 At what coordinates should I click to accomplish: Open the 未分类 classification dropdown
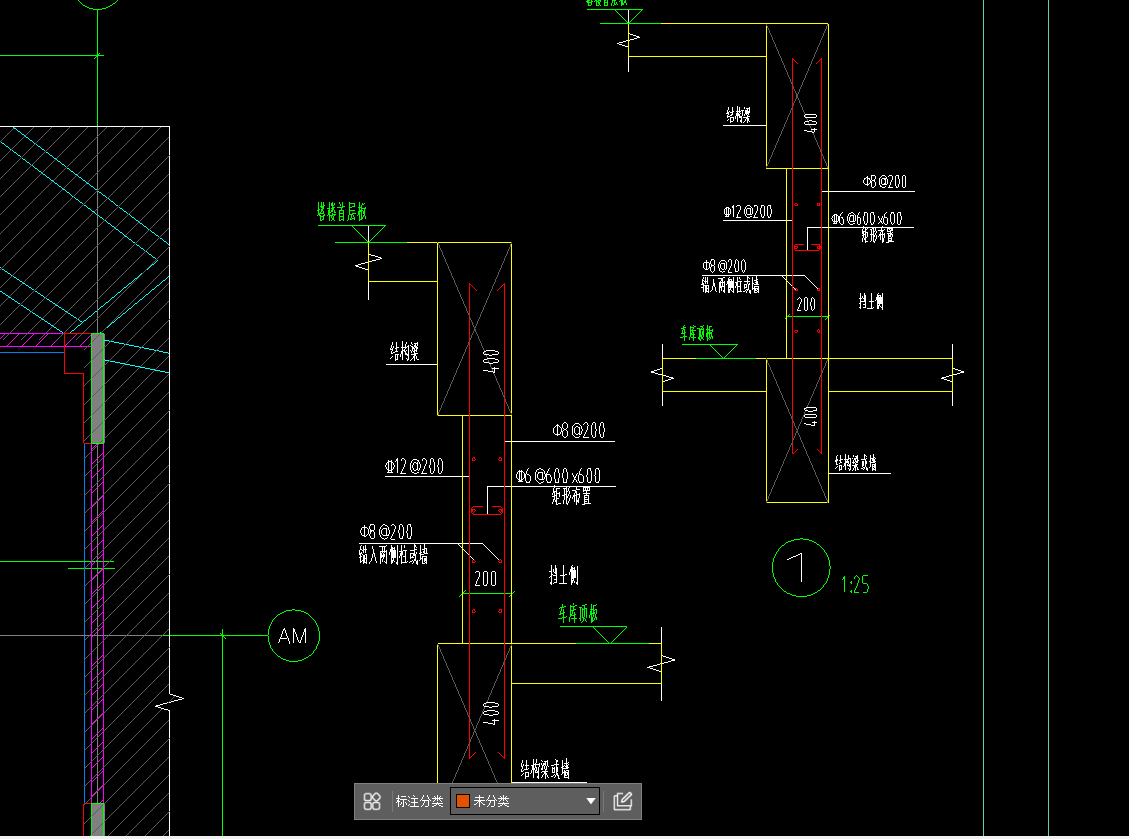[x=520, y=801]
